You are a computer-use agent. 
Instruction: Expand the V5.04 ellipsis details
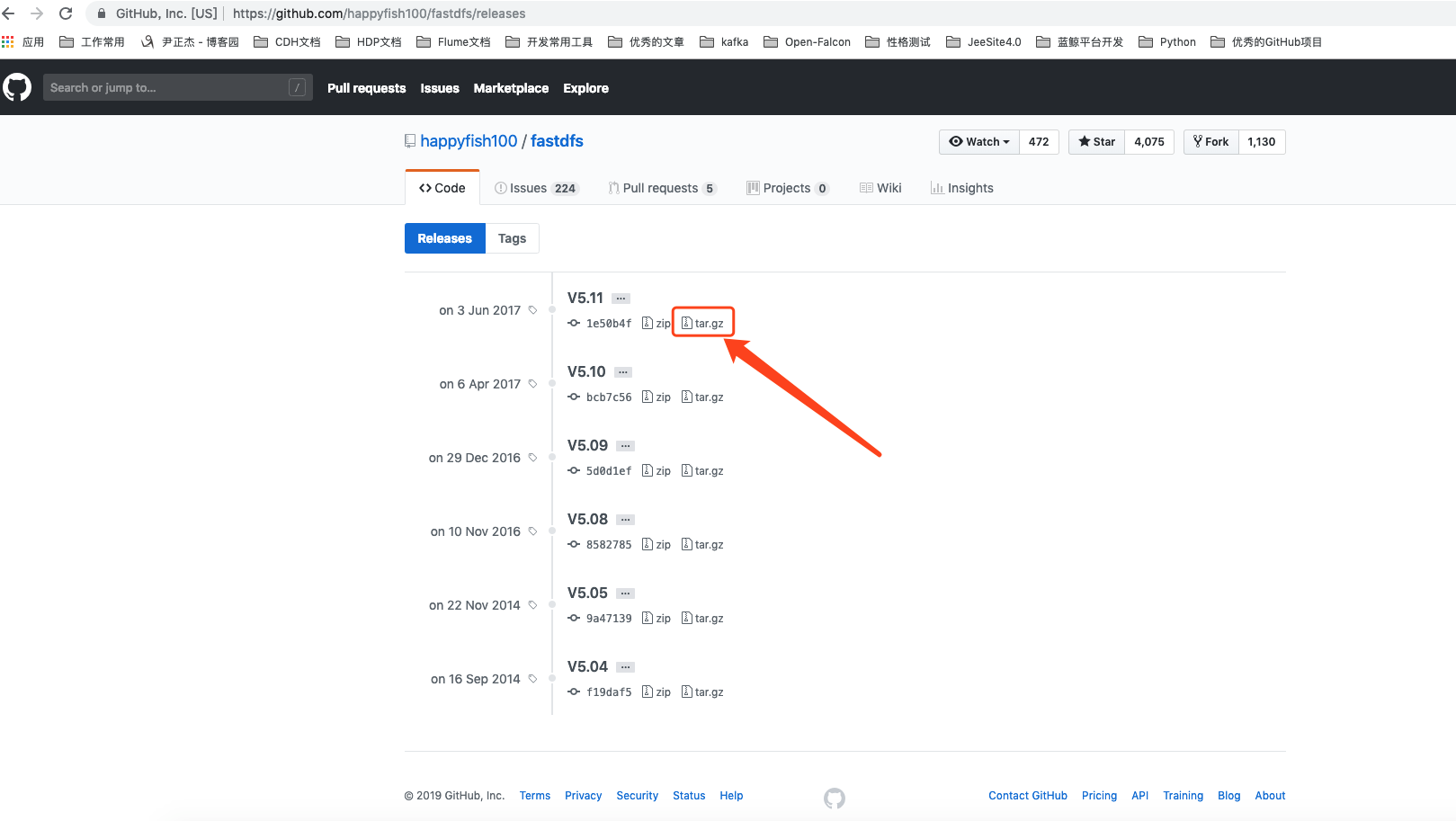[x=626, y=667]
